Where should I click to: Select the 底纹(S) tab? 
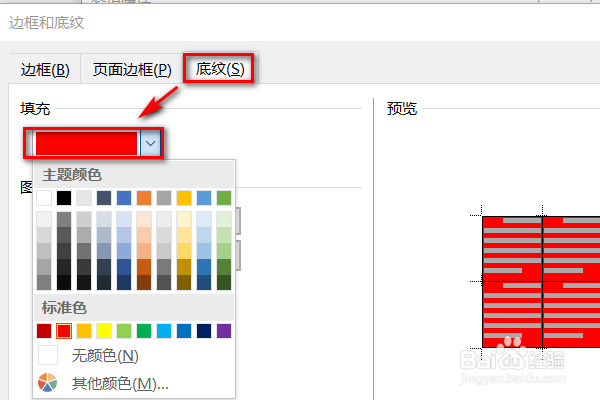tap(220, 69)
